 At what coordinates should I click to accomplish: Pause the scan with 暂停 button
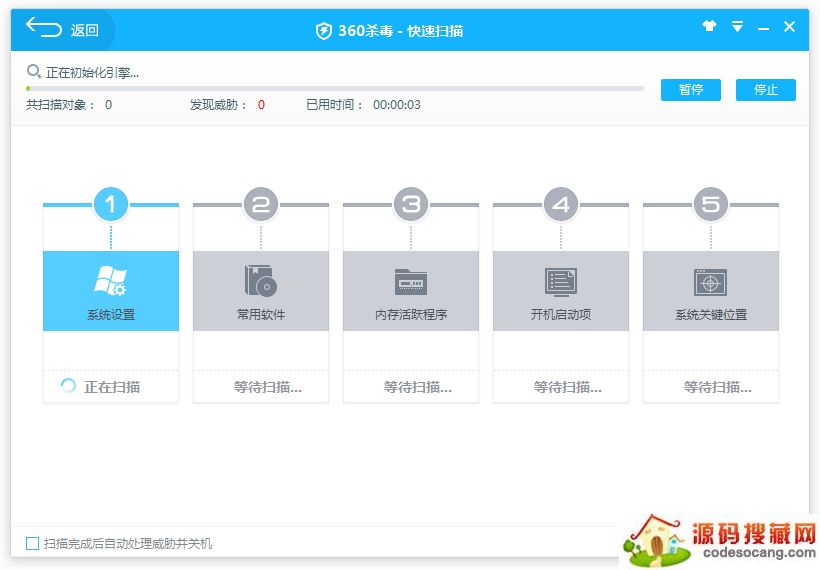click(x=690, y=90)
